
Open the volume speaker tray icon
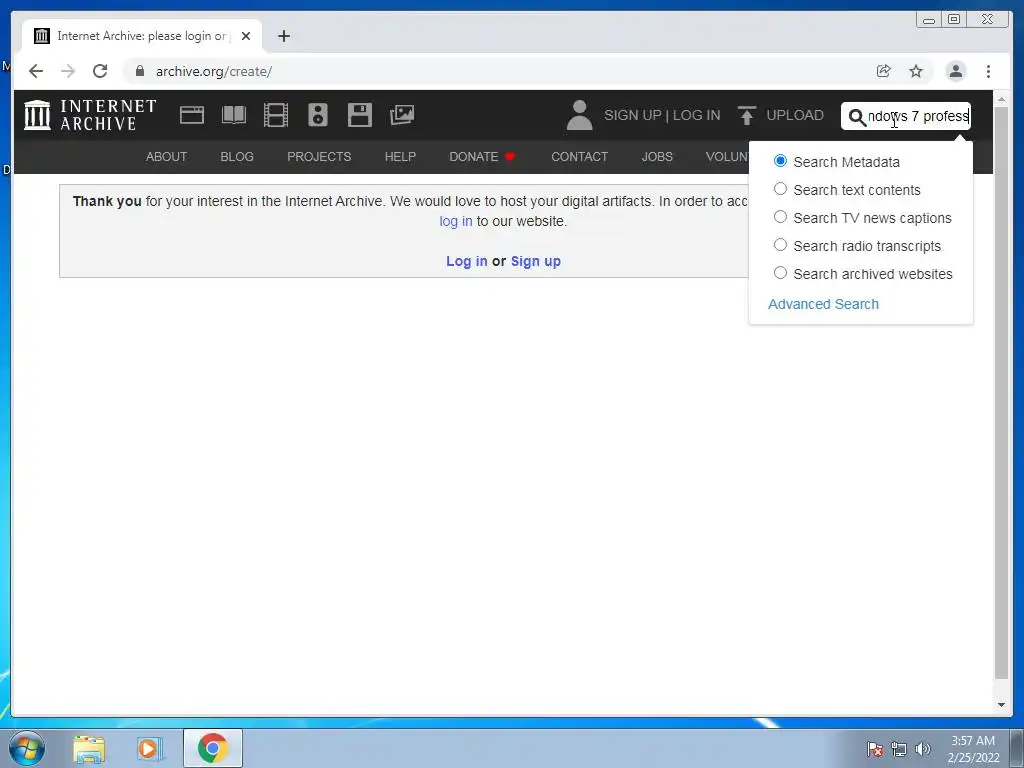(922, 749)
